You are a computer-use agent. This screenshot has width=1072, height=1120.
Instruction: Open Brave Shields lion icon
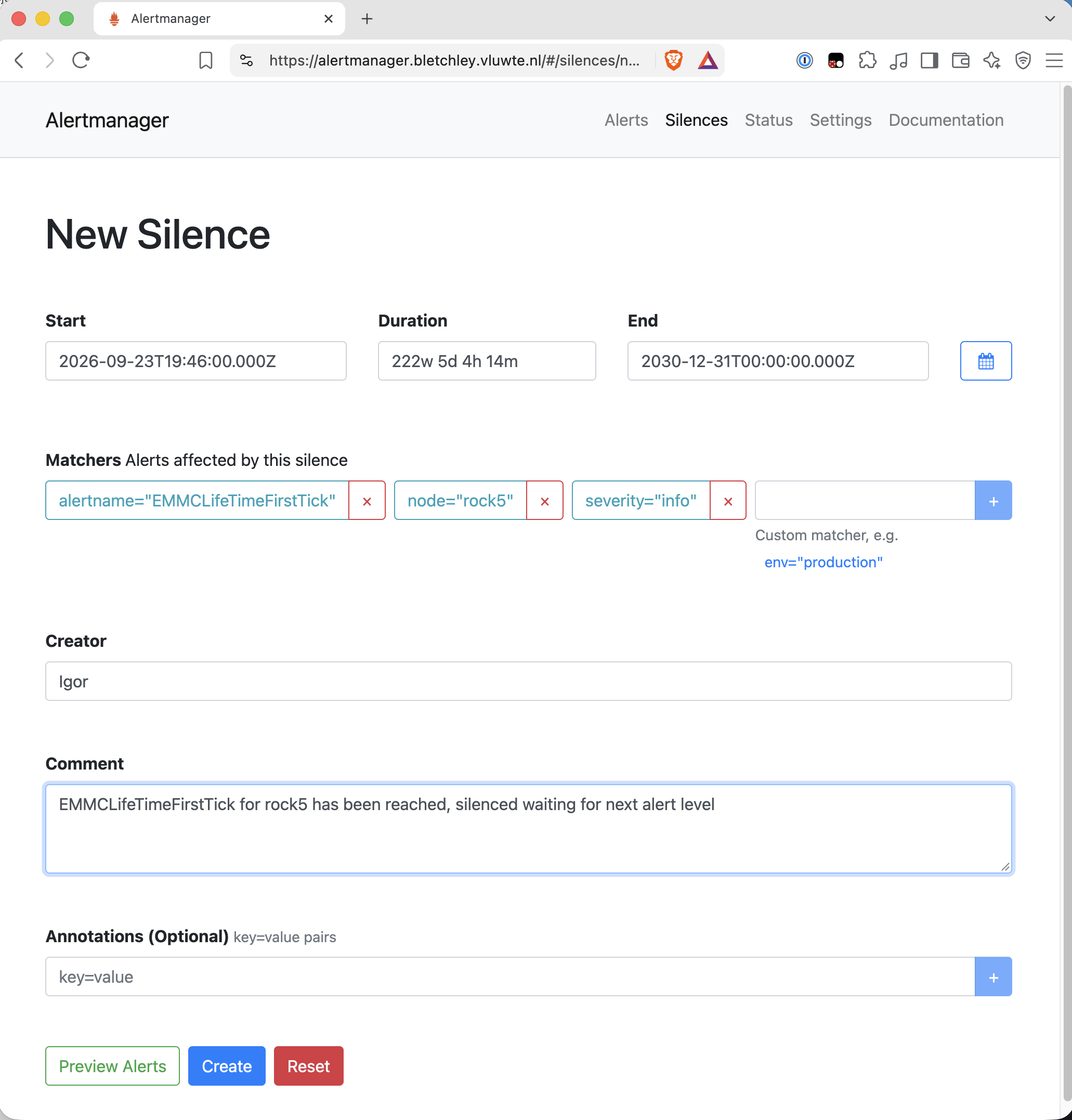click(674, 60)
